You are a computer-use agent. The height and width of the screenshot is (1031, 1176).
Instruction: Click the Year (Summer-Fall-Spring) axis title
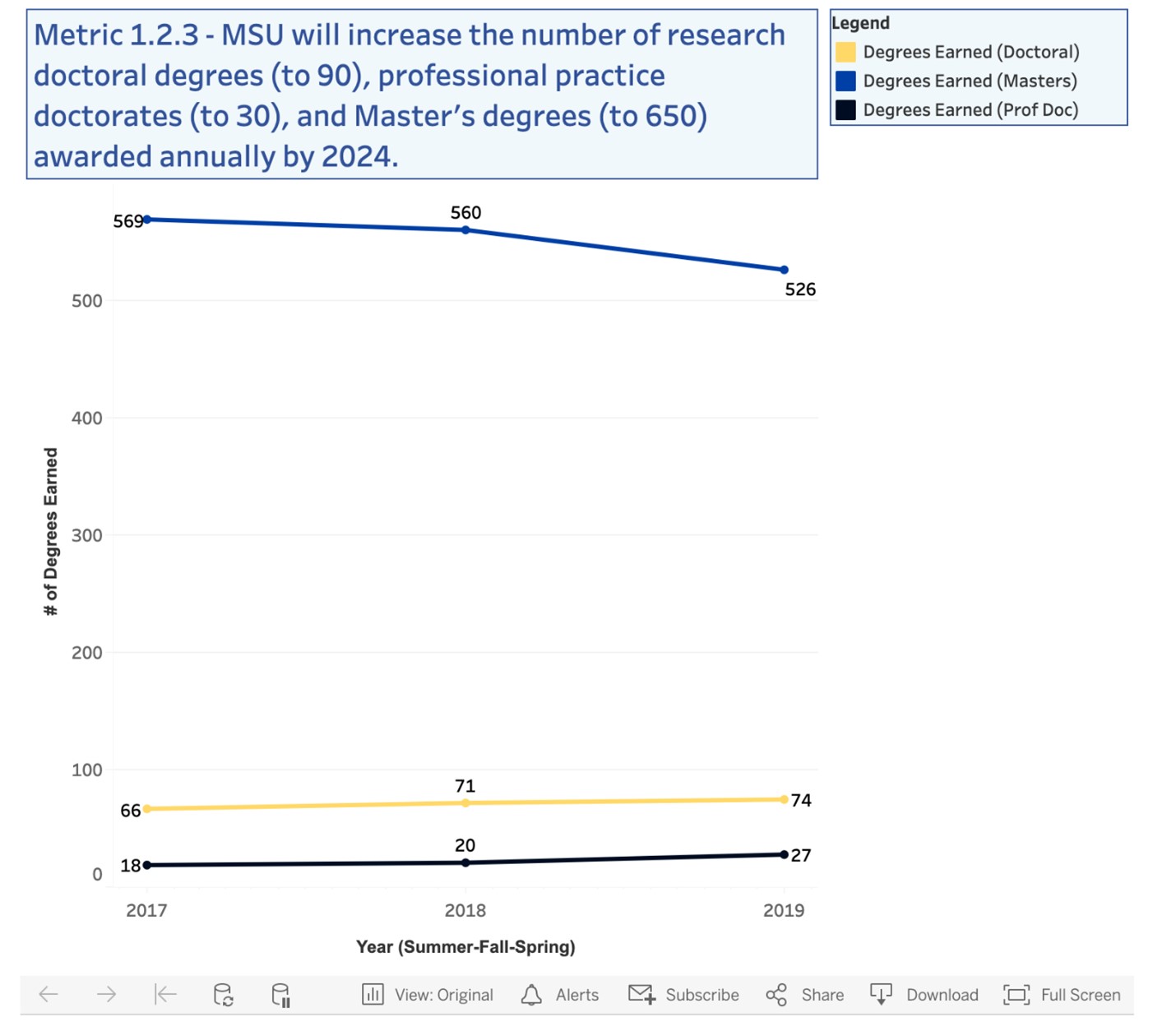465,947
